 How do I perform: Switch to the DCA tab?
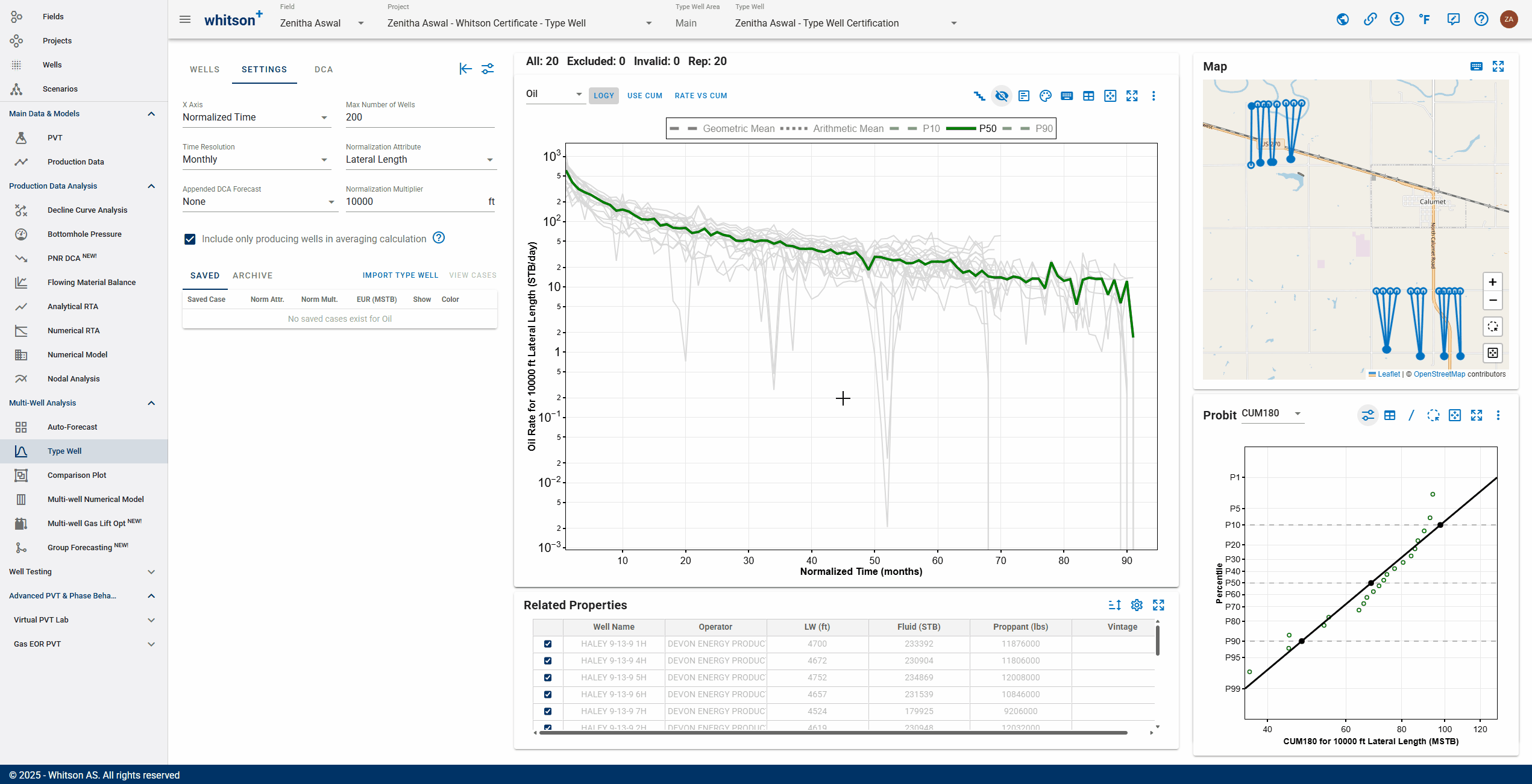[x=324, y=69]
